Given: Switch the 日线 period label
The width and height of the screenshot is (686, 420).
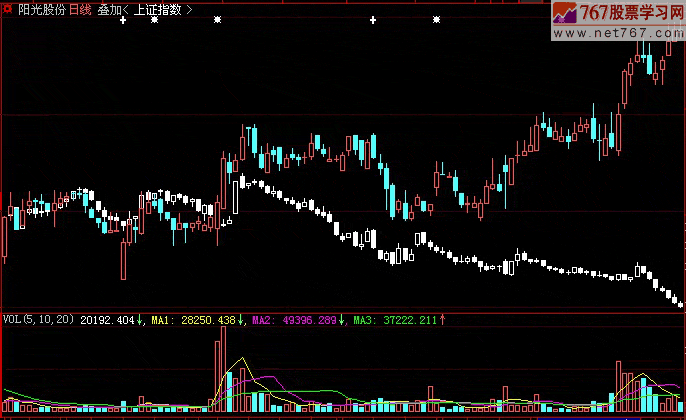Looking at the screenshot, I should (x=80, y=8).
